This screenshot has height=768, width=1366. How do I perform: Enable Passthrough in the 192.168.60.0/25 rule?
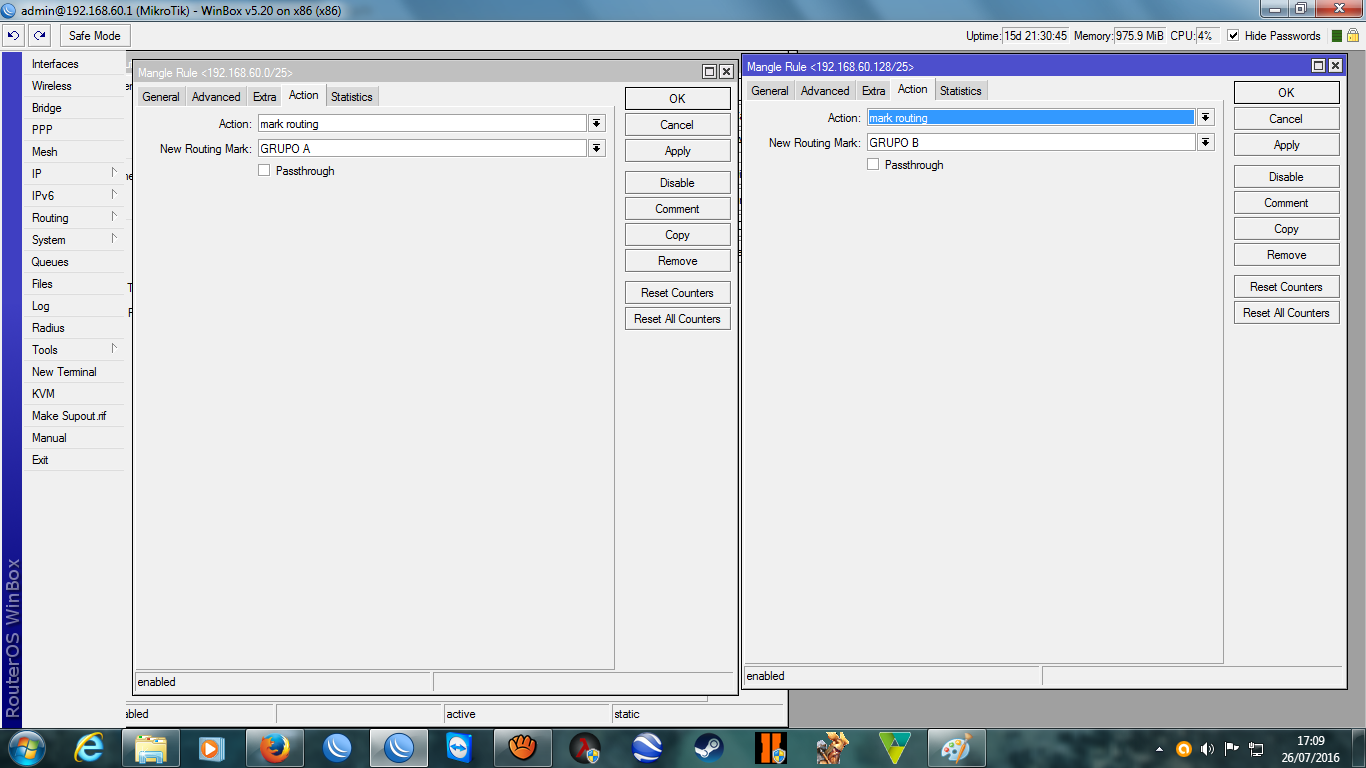[x=264, y=171]
